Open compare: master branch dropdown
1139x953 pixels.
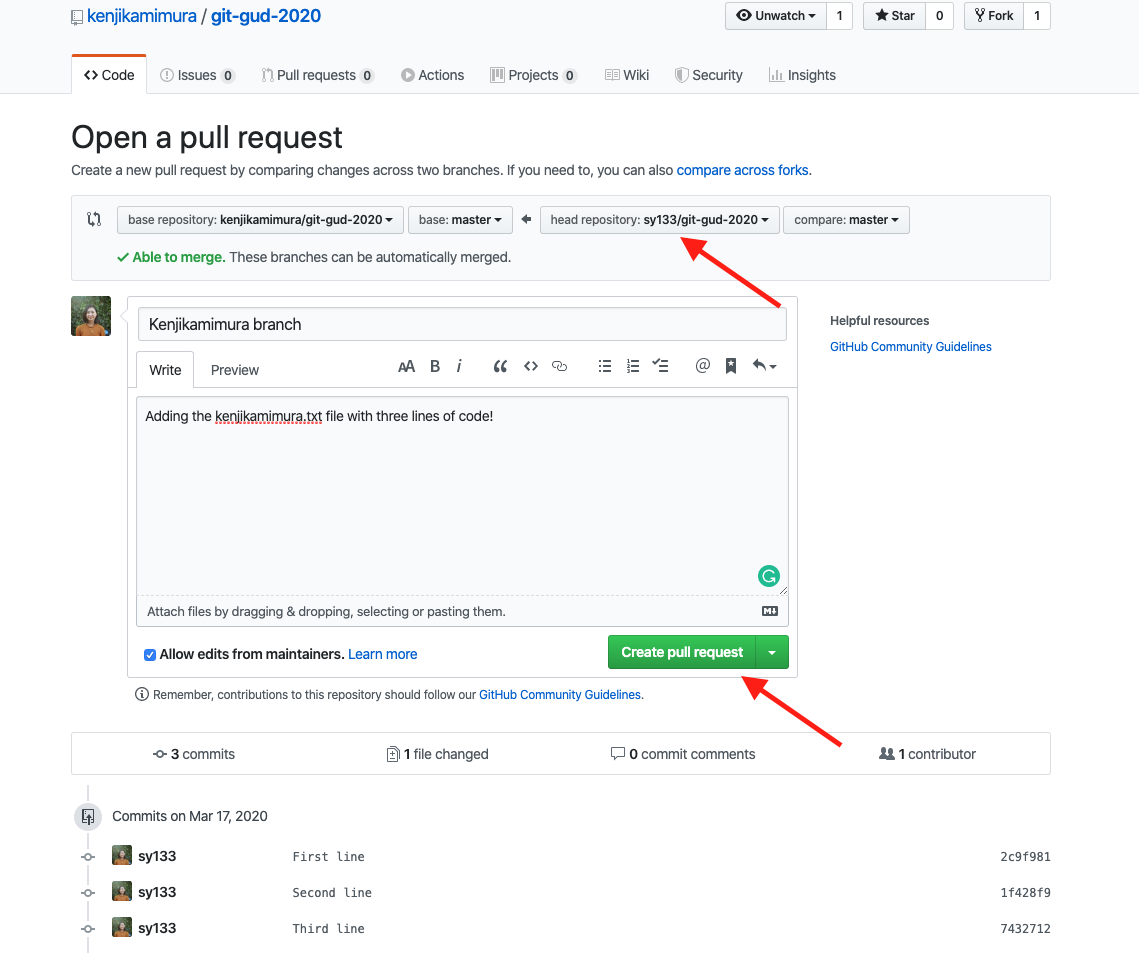point(846,219)
